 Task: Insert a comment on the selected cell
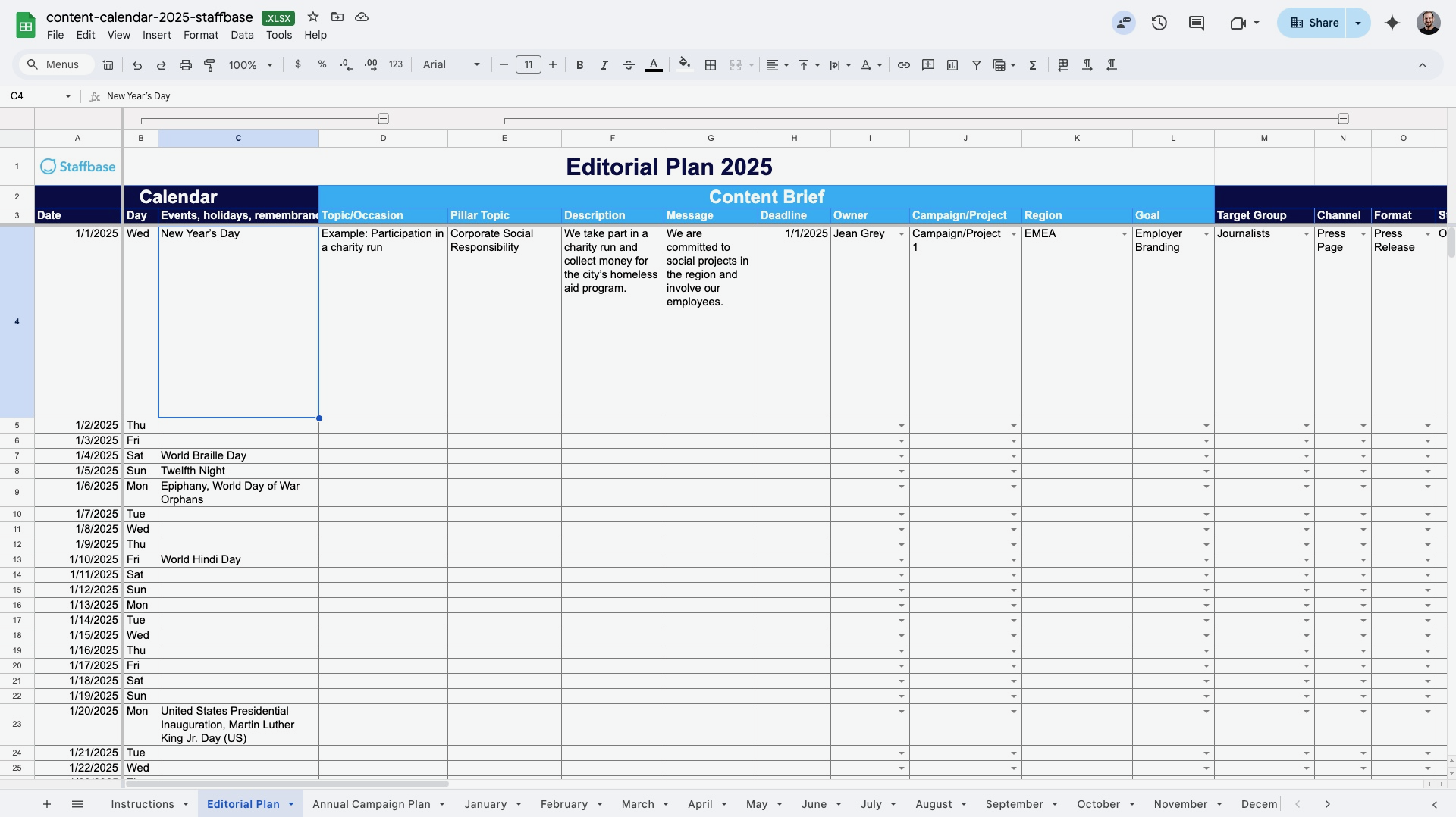pyautogui.click(x=927, y=65)
